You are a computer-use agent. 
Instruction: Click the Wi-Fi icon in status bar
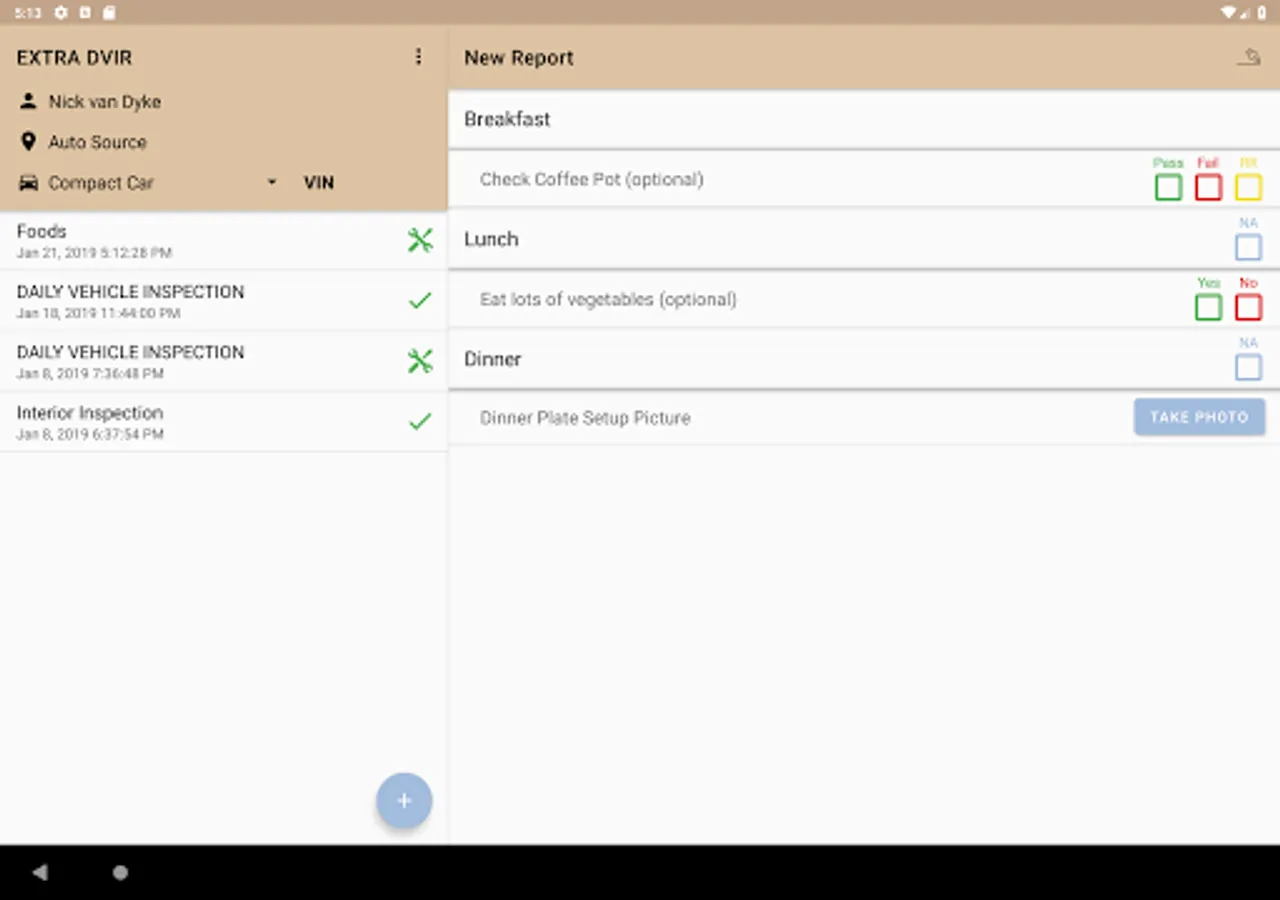tap(1228, 13)
